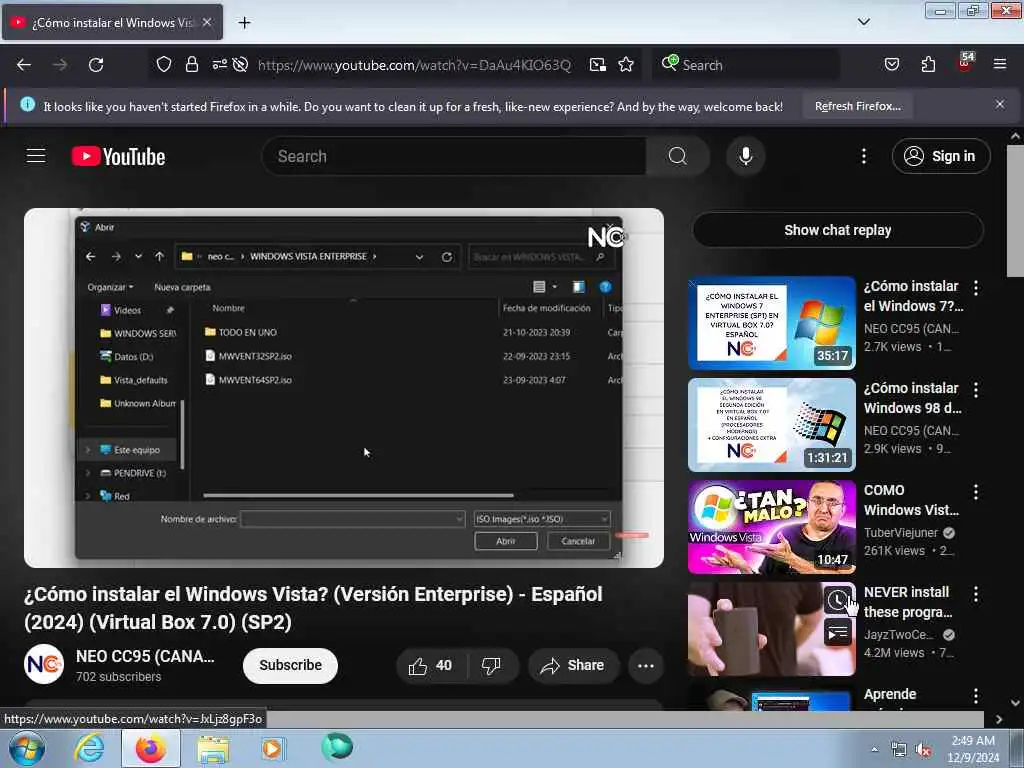Focus the Firefox Search box

(746, 65)
